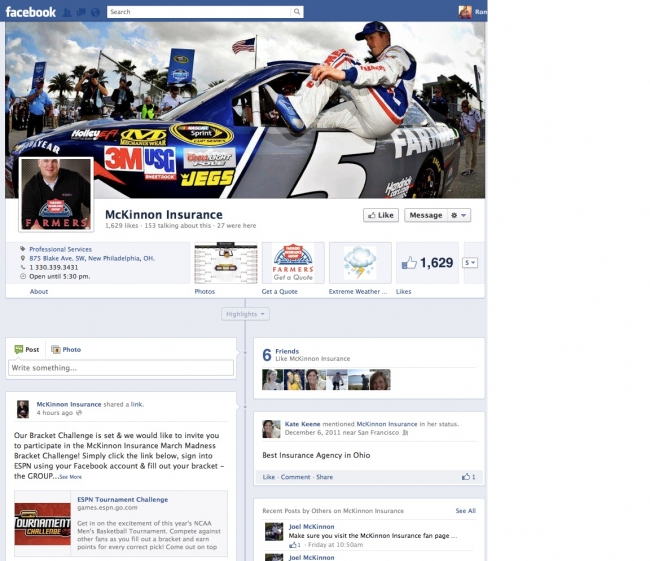Click the phone number 1 330.339.3431
This screenshot has height=561, width=650.
point(53,267)
